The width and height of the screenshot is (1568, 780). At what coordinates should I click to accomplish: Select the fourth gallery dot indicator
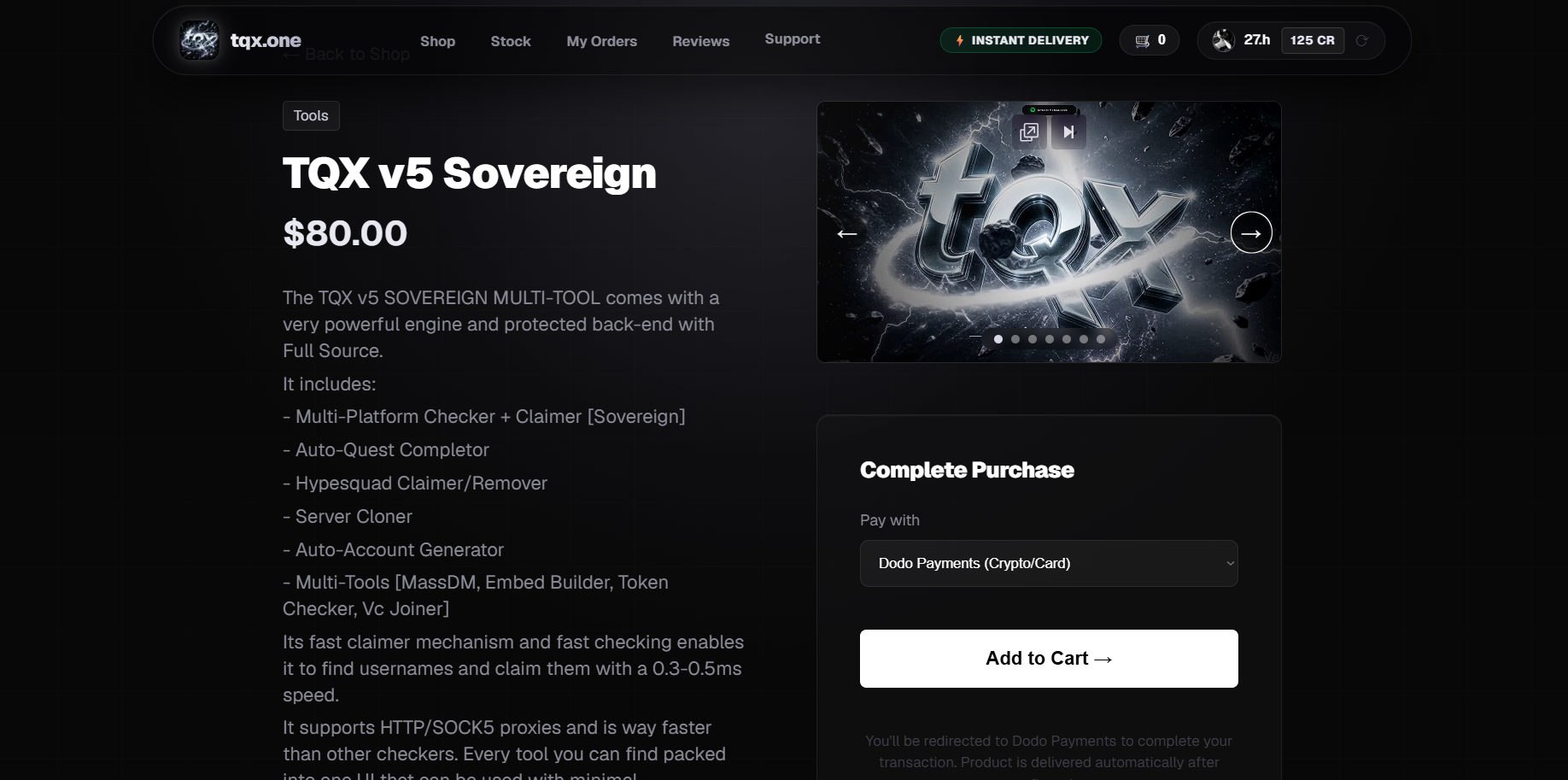(x=1050, y=339)
